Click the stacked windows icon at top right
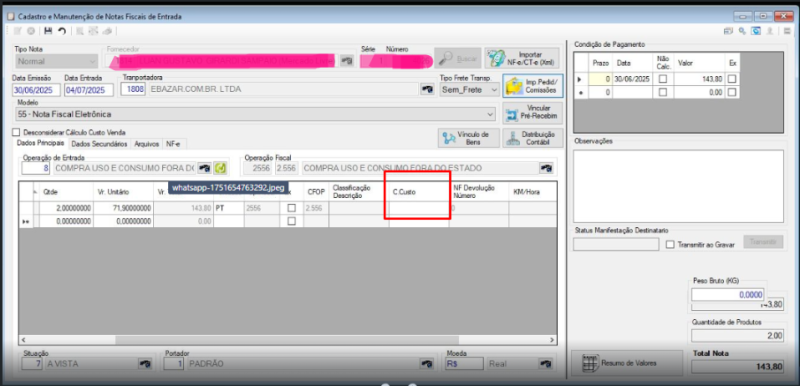 (728, 31)
